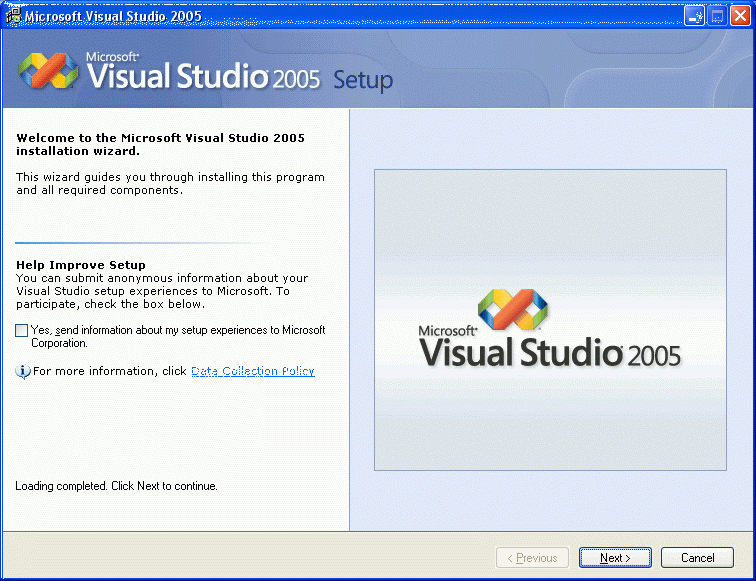
Task: Click the "Loading completed" status message
Action: pyautogui.click(x=116, y=486)
